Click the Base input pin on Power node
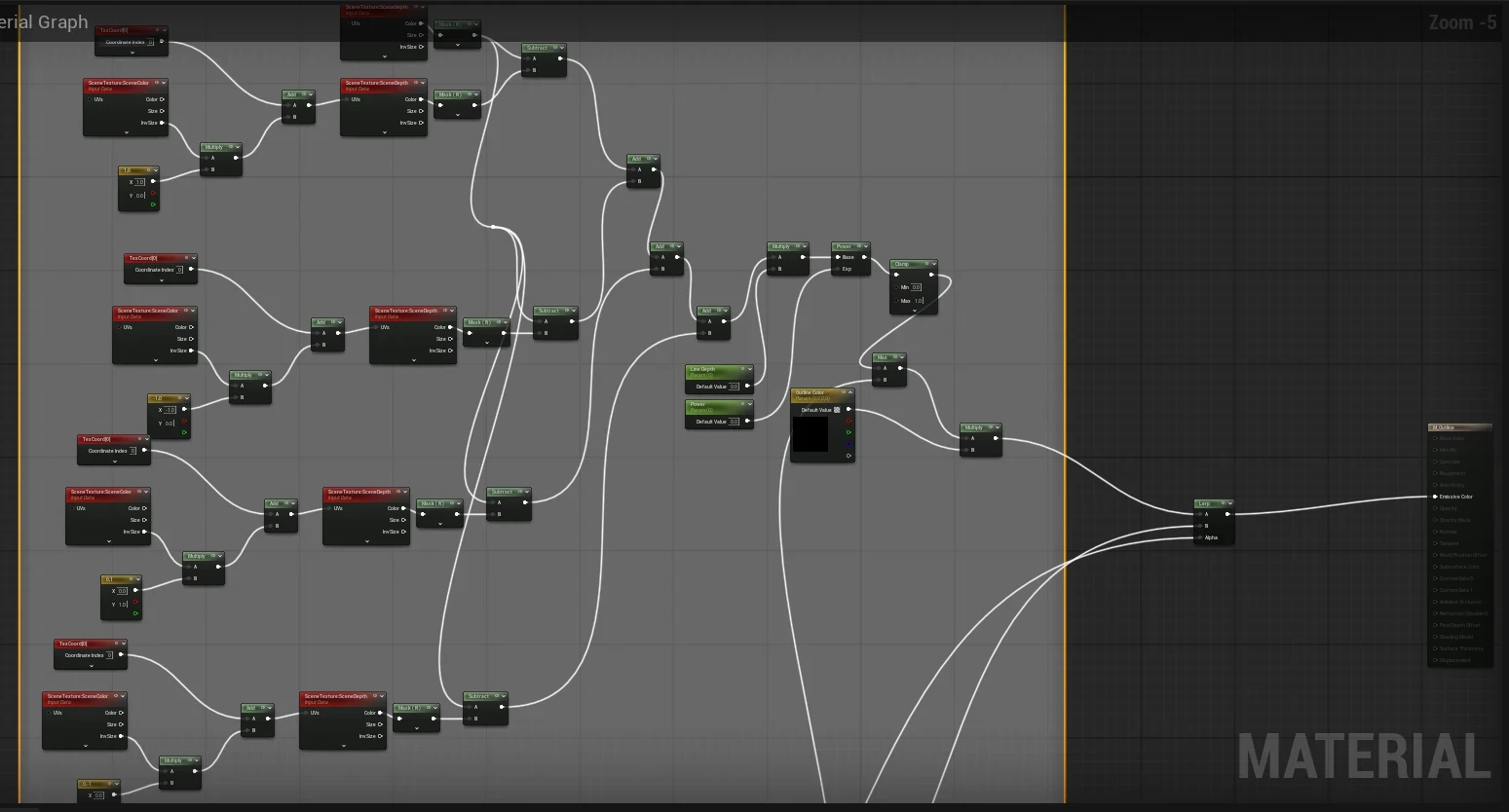1509x812 pixels. [838, 257]
